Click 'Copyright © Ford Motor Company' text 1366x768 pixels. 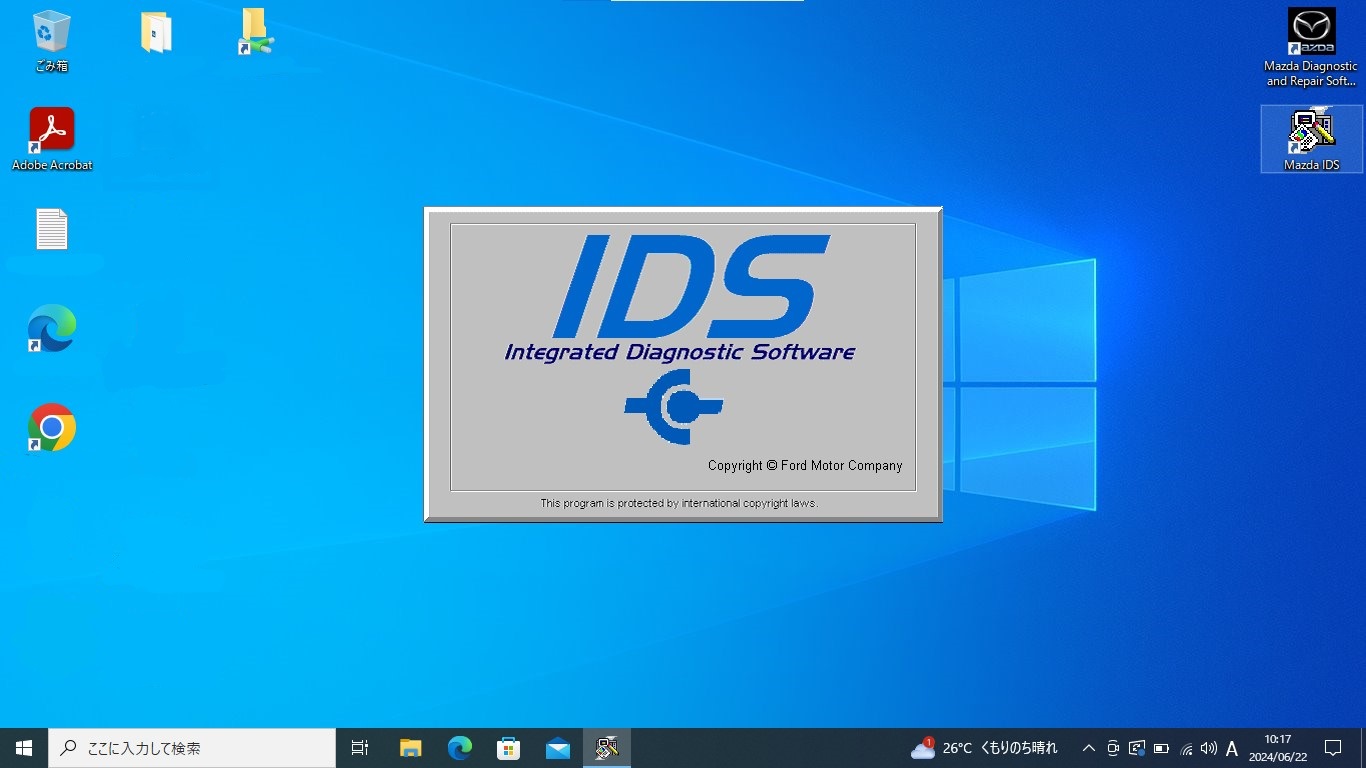(805, 466)
